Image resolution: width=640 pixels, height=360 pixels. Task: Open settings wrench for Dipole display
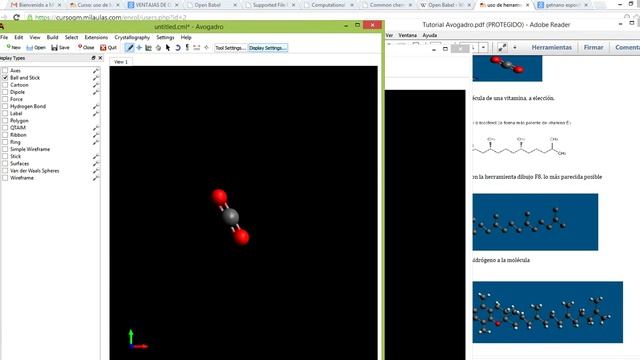pyautogui.click(x=96, y=92)
